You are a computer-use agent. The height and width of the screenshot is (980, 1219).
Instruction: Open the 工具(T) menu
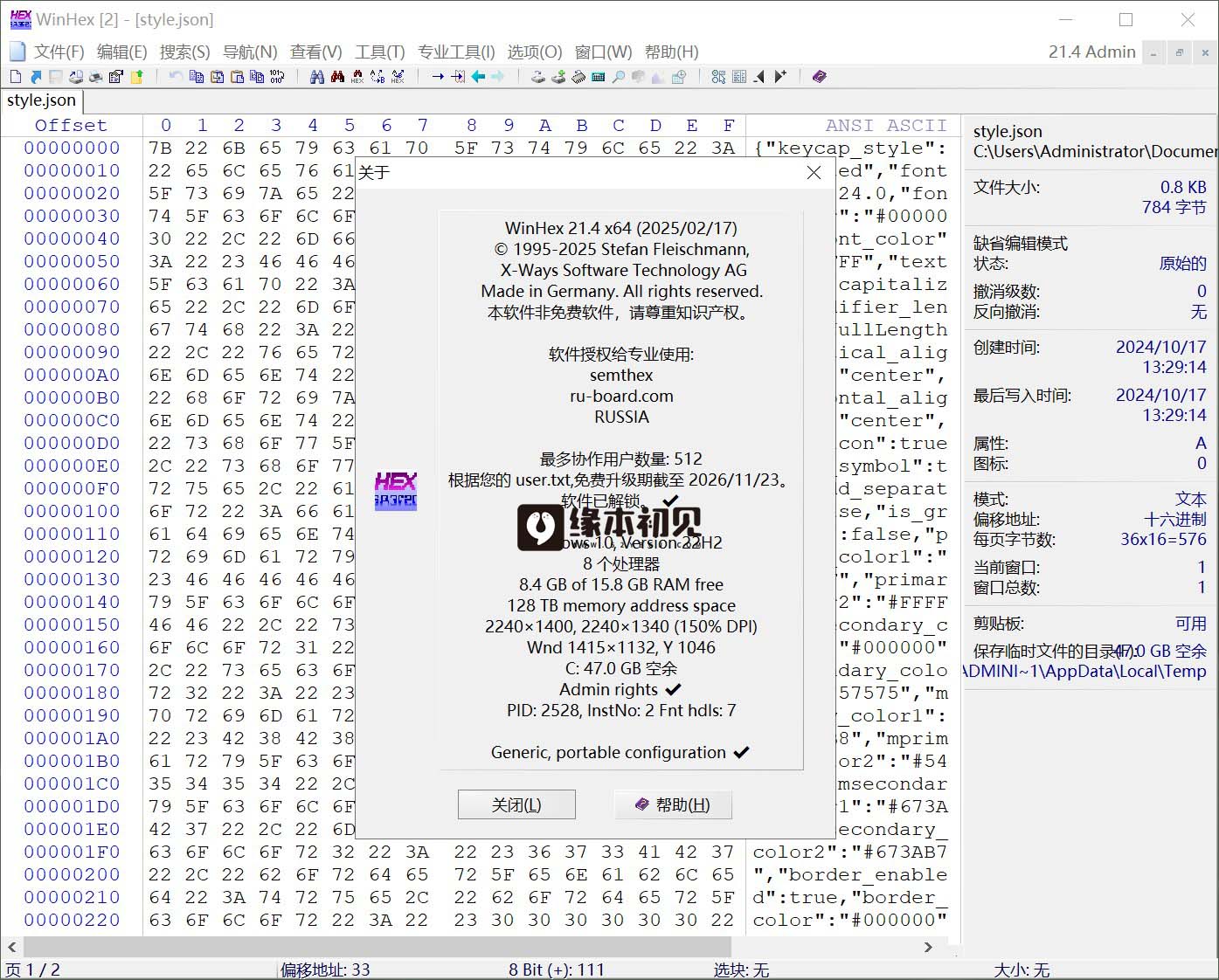click(379, 52)
